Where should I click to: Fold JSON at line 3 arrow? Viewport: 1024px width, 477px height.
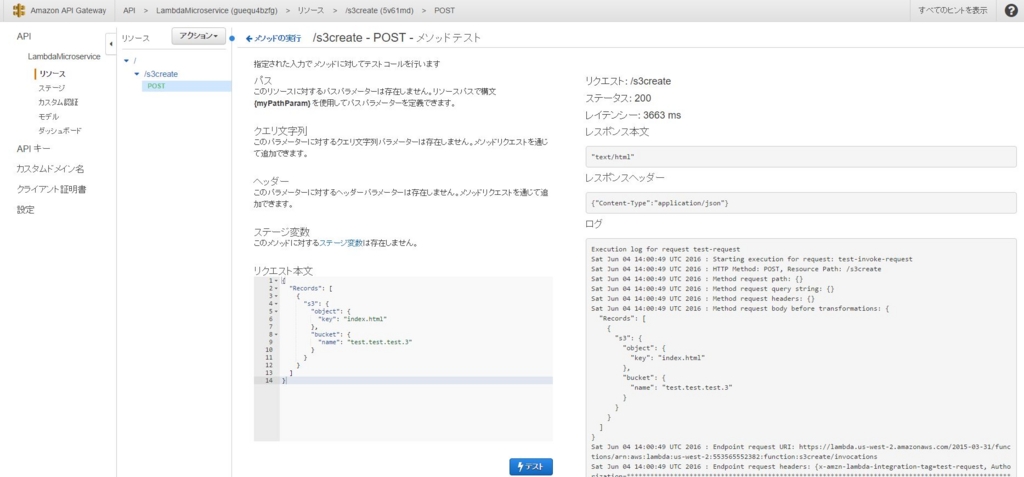276,296
